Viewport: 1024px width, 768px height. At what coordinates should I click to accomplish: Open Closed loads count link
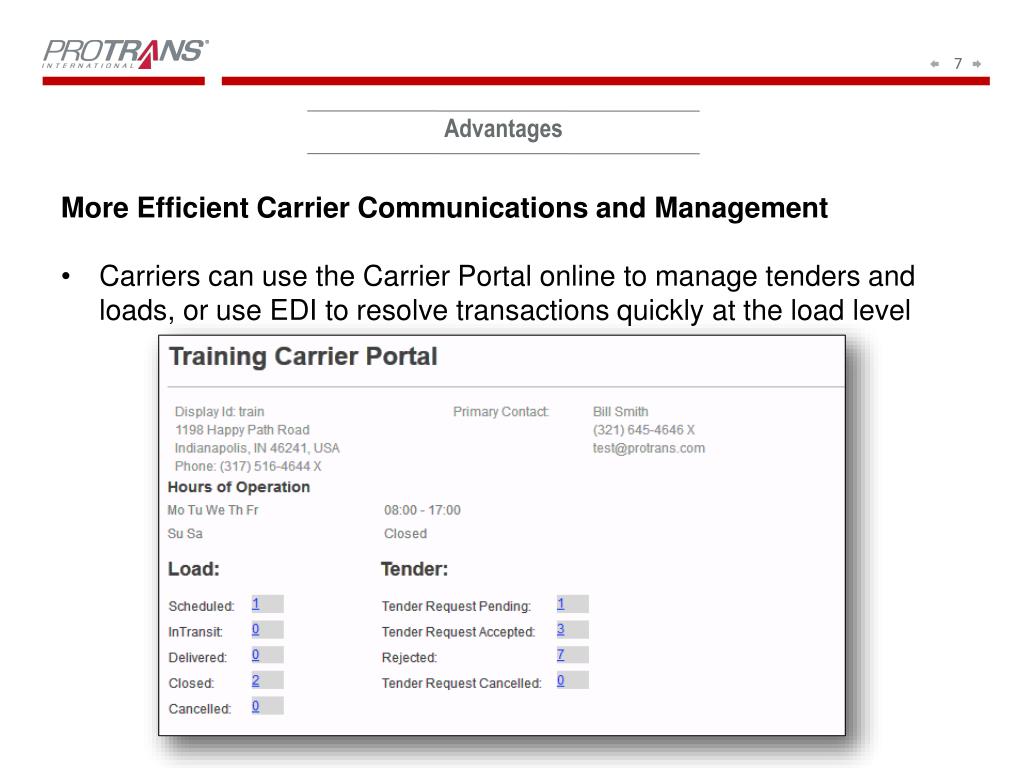pos(255,680)
